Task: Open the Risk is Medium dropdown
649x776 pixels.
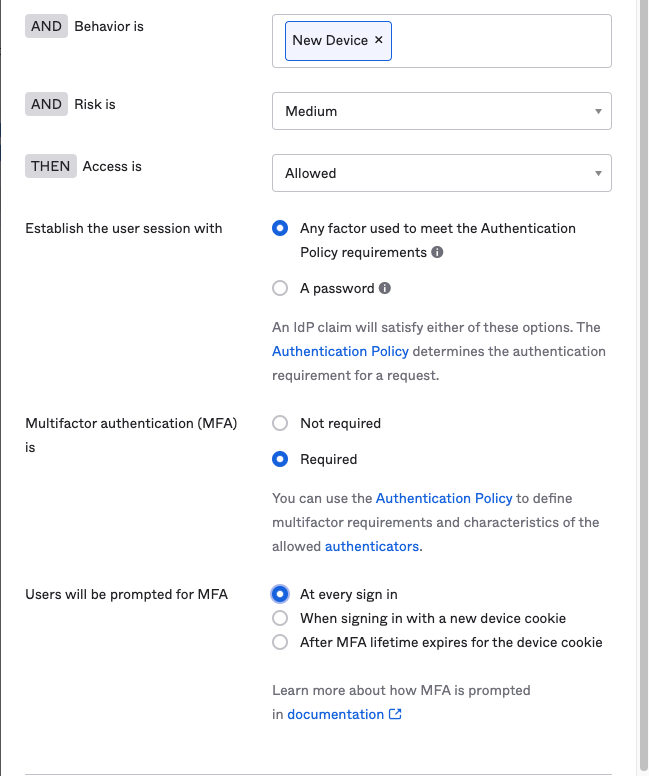Action: click(441, 111)
